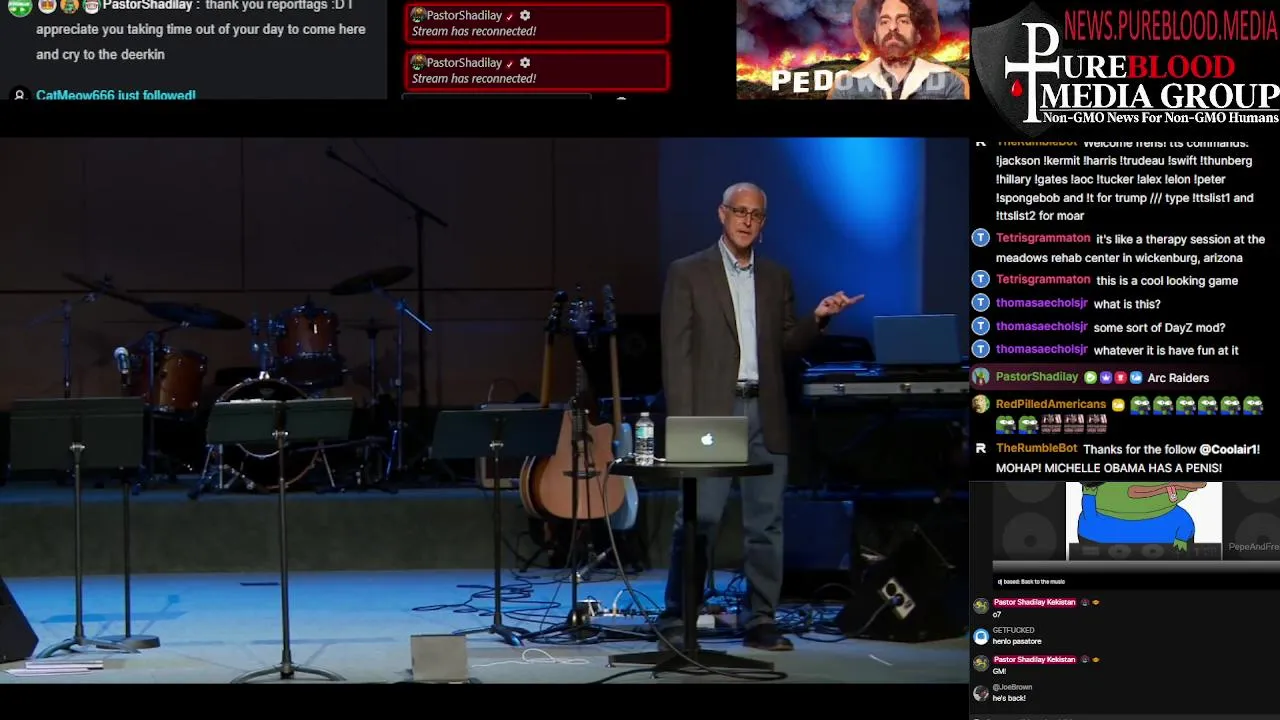
Task: Click PastorShadilay username on Arc Raiders message
Action: click(1037, 377)
